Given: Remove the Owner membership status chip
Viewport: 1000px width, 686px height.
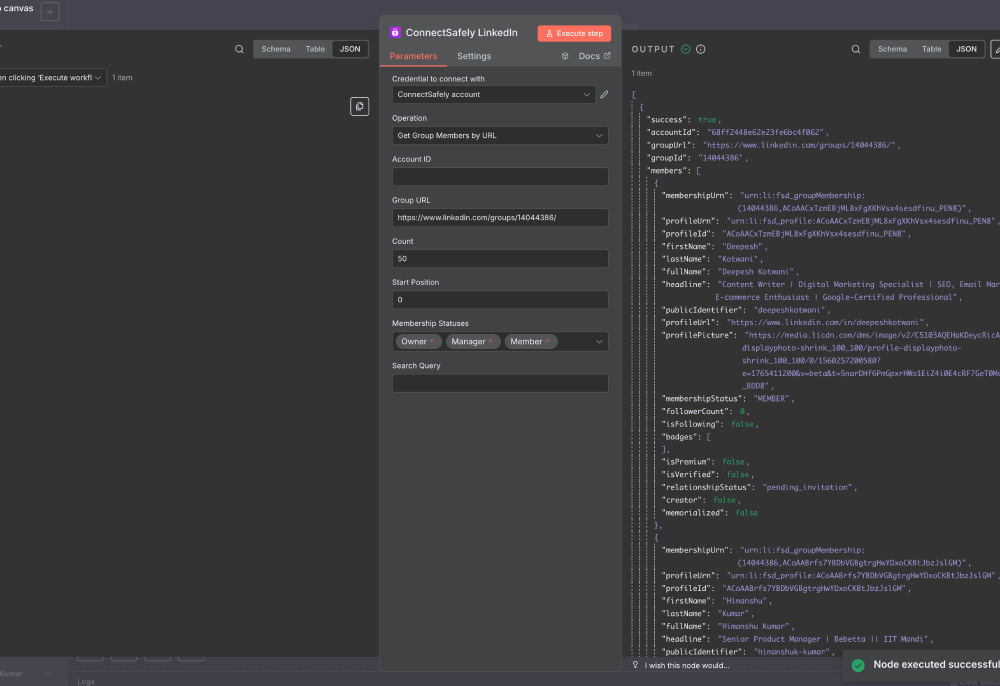Looking at the screenshot, I should coord(432,341).
